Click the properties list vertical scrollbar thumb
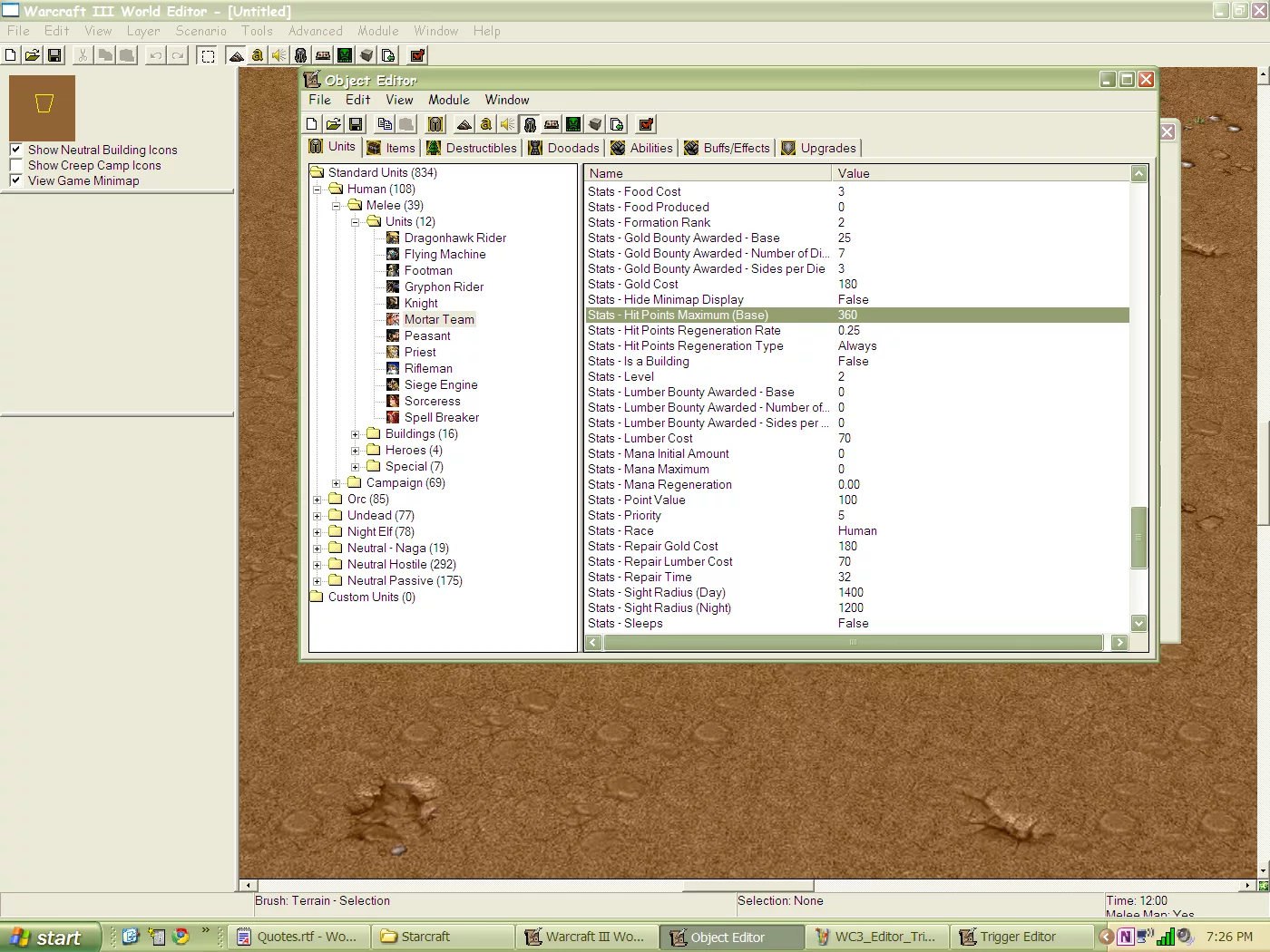Image resolution: width=1270 pixels, height=952 pixels. (1139, 537)
